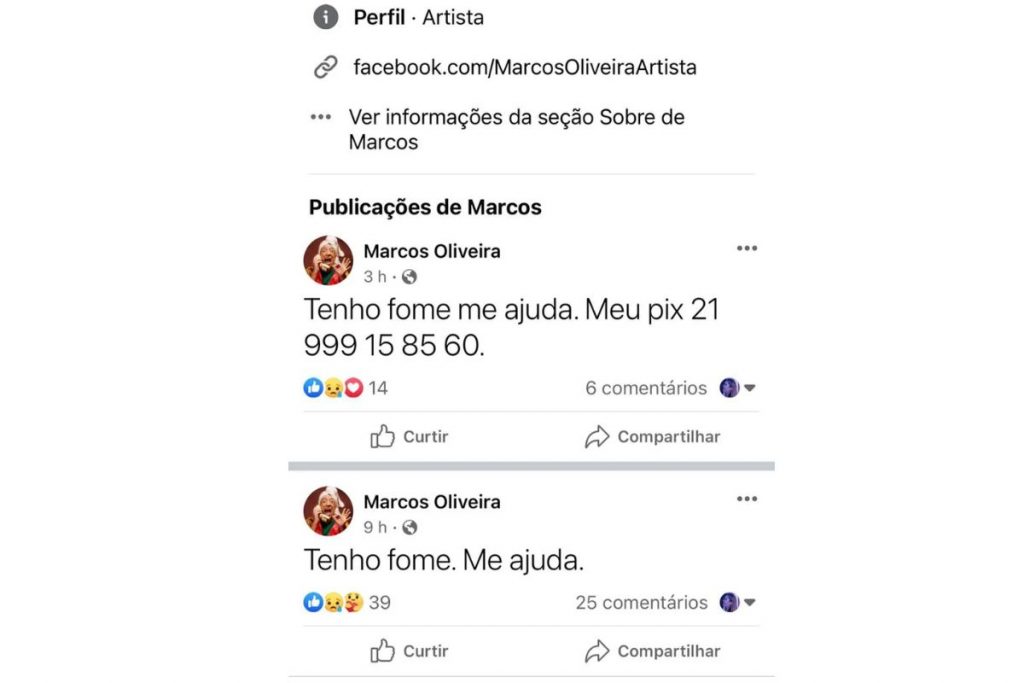Viewport: 1024px width, 683px height.
Task: Click '25 comentários' on the second post
Action: click(x=641, y=602)
